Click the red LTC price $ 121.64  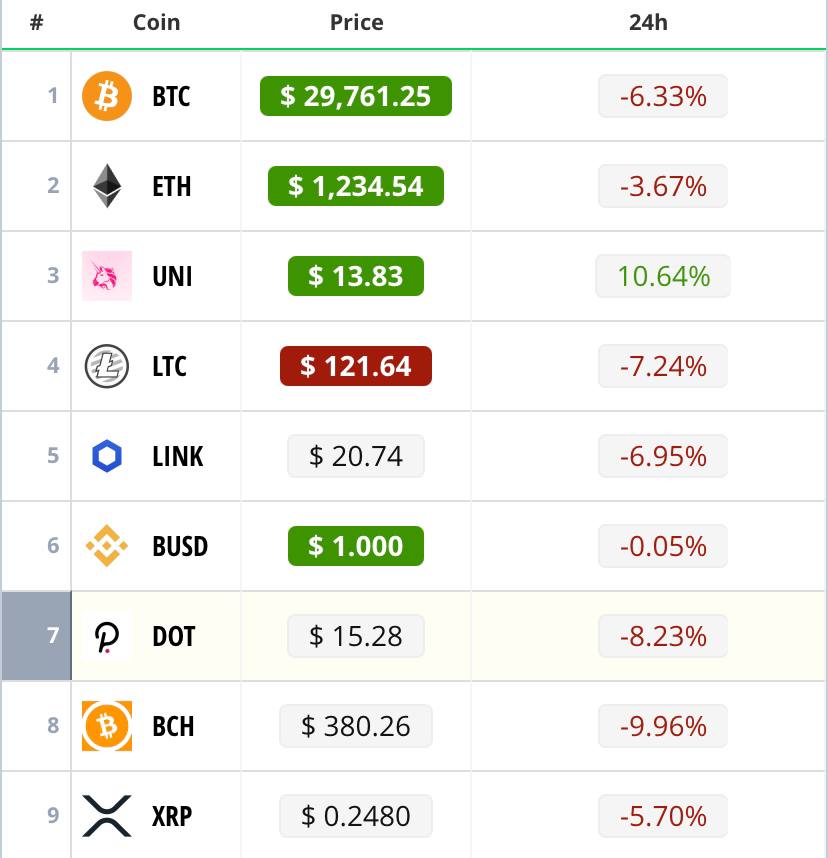pos(356,366)
